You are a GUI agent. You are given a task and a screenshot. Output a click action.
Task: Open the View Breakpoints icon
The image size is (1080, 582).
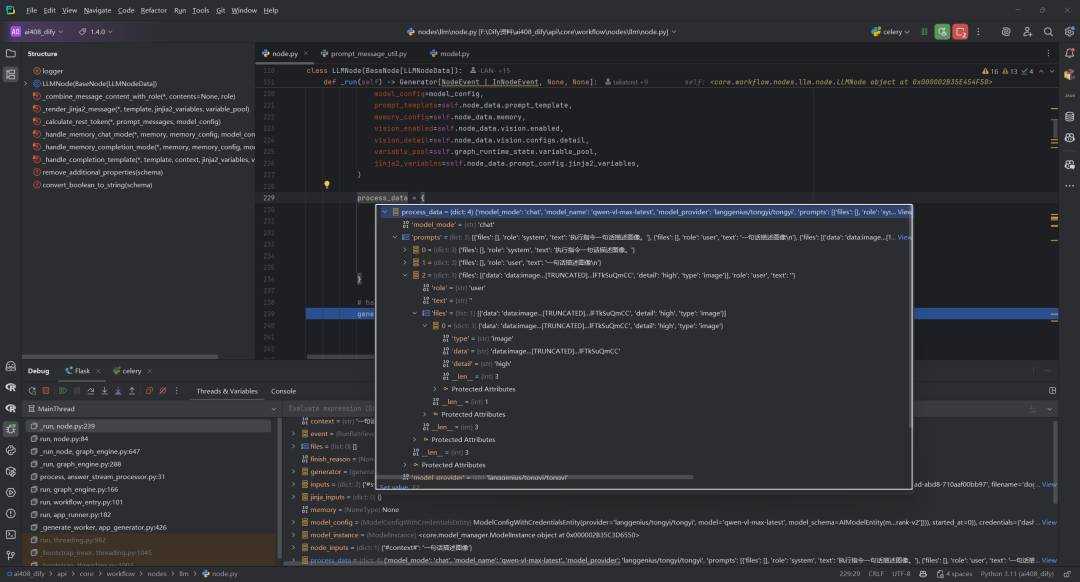click(x=149, y=391)
